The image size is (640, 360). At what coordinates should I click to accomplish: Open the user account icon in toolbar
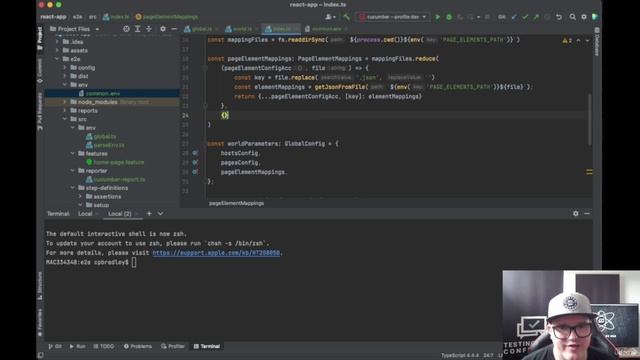[x=330, y=17]
